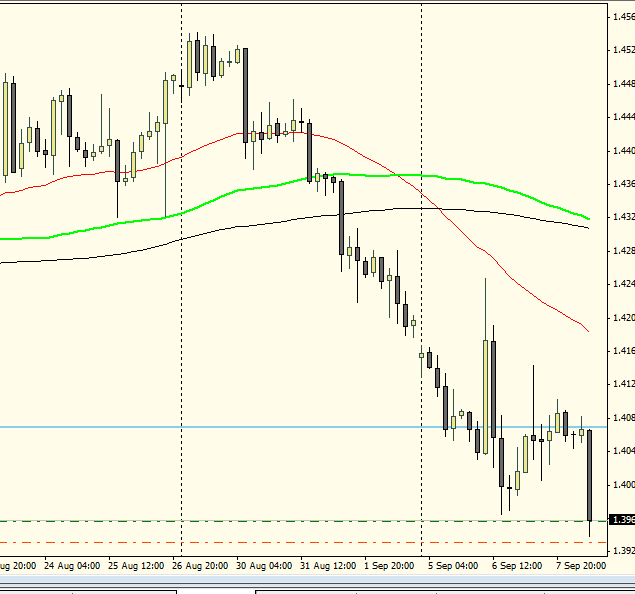Click the '30 Aug 04:00' time label
Image resolution: width=635 pixels, height=594 pixels.
click(264, 566)
